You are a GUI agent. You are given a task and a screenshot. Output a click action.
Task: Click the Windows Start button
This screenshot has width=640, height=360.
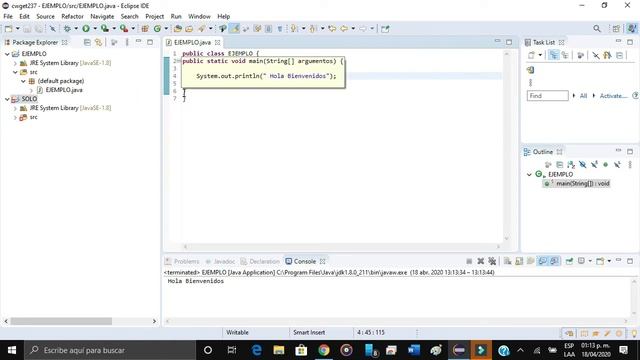tap(12, 350)
